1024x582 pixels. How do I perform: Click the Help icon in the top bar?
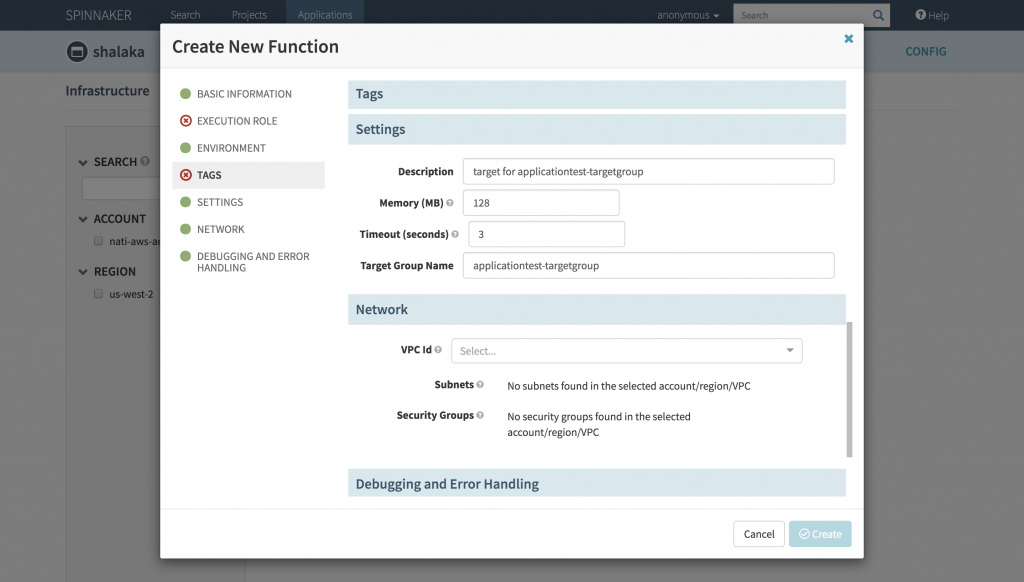[921, 14]
